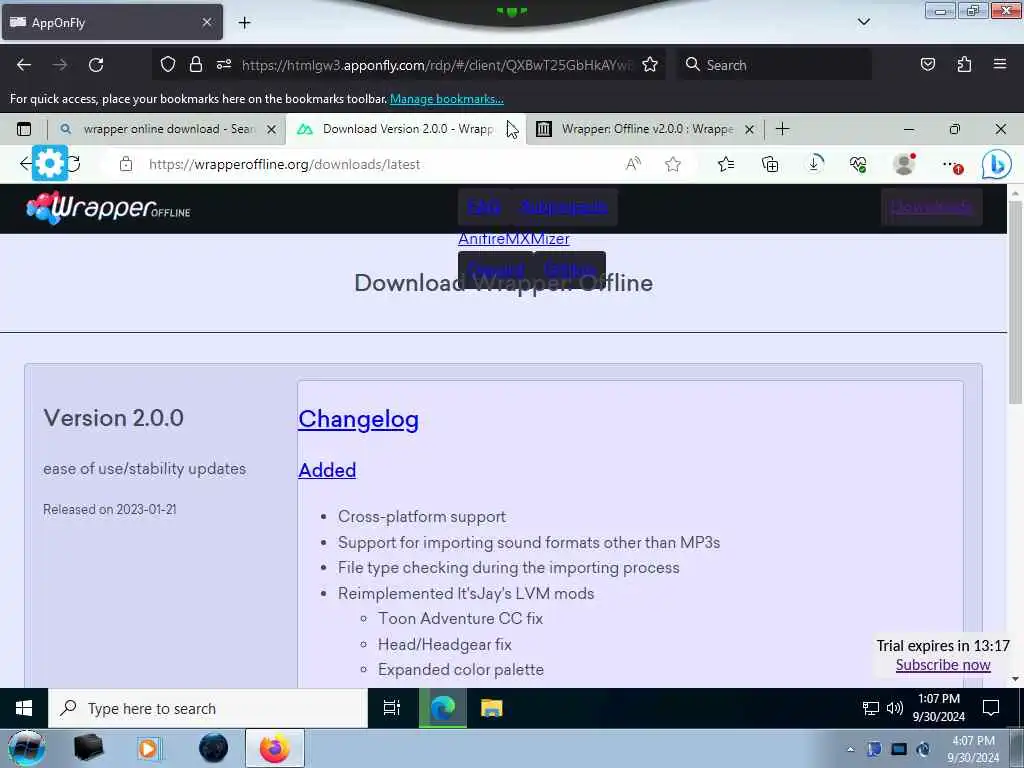Click the host clock showing 4:07 PM
This screenshot has height=768, width=1024.
pos(973,749)
